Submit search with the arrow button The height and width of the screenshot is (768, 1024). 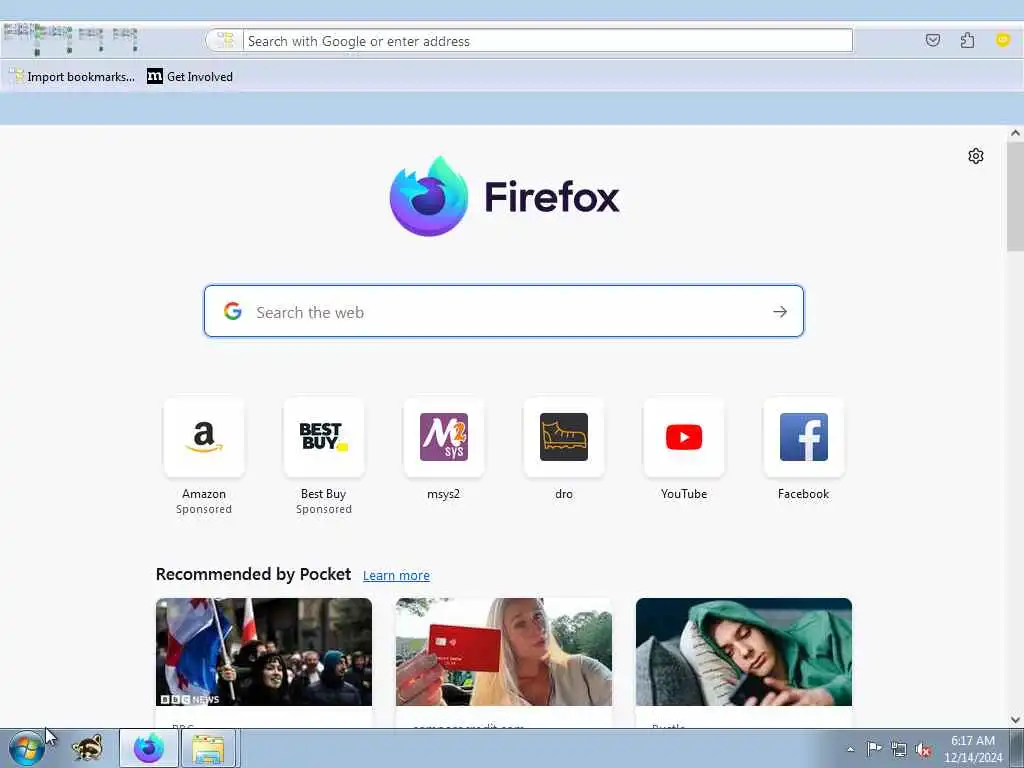pyautogui.click(x=780, y=312)
